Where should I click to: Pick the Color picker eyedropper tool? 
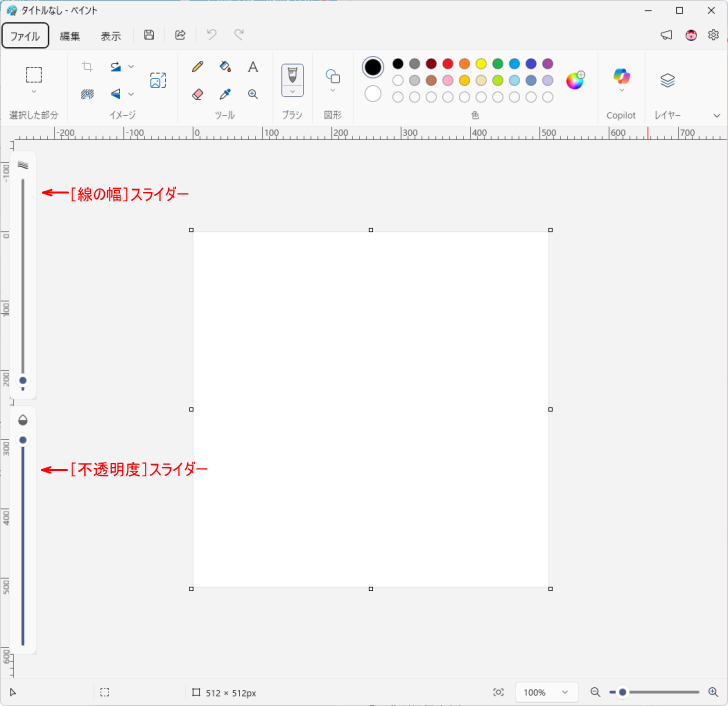[225, 94]
